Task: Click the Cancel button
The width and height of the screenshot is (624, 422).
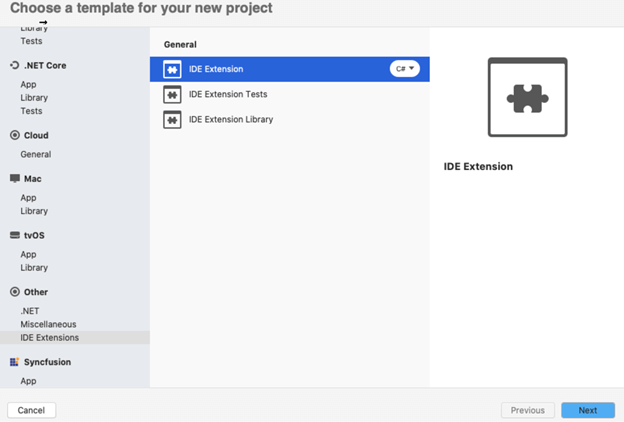Action: pyautogui.click(x=31, y=410)
